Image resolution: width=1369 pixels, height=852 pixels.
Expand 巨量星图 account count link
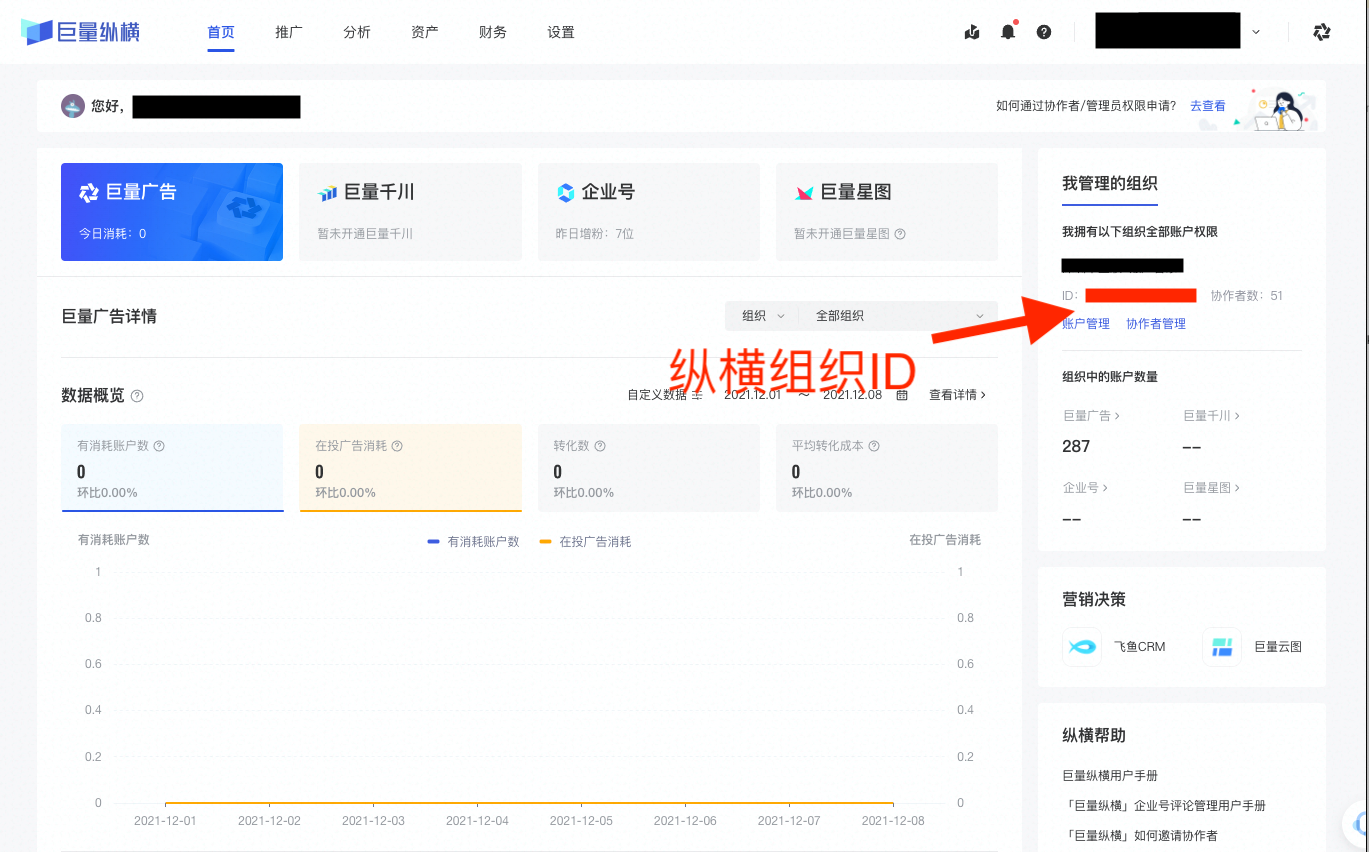(x=1212, y=488)
